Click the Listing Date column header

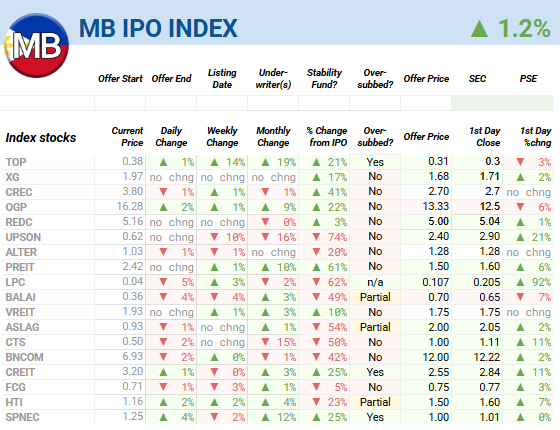point(222,79)
